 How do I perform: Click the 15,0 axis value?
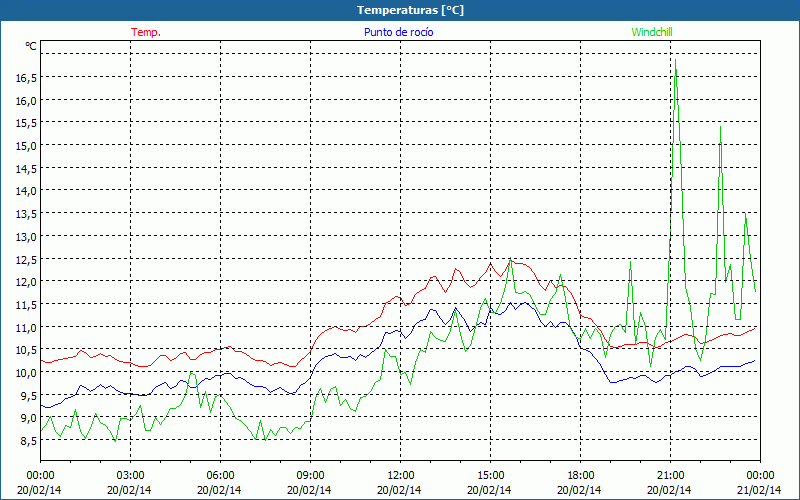point(26,146)
